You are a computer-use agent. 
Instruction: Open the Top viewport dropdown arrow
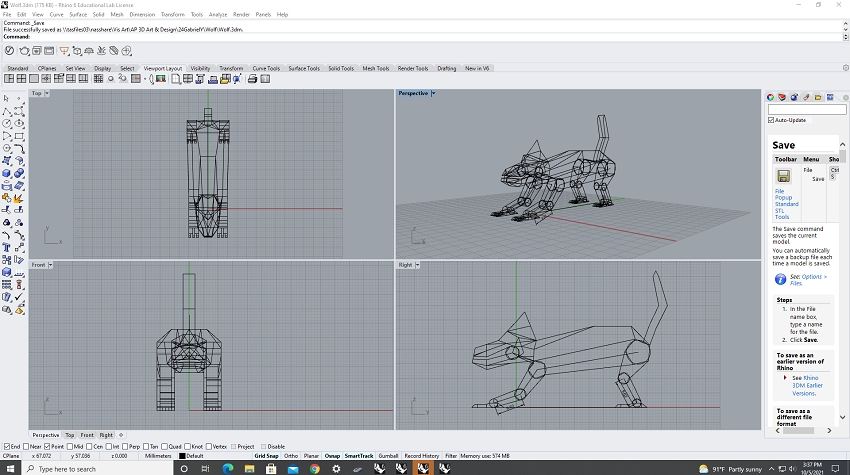[48, 93]
